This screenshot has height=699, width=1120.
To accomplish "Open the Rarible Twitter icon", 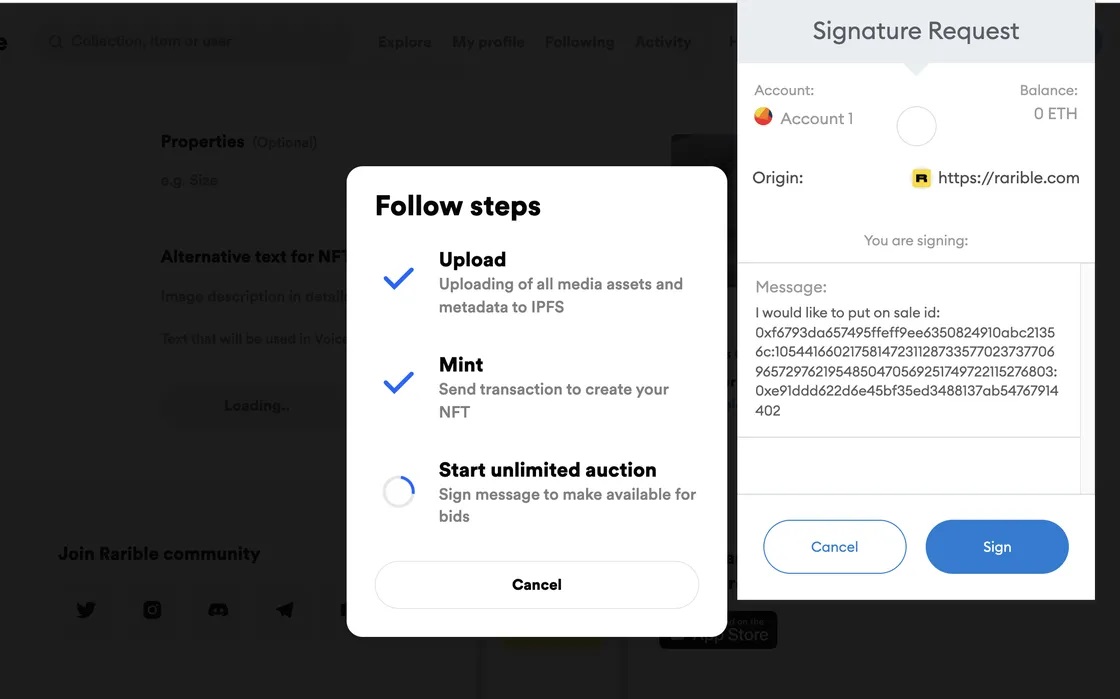I will [x=86, y=609].
